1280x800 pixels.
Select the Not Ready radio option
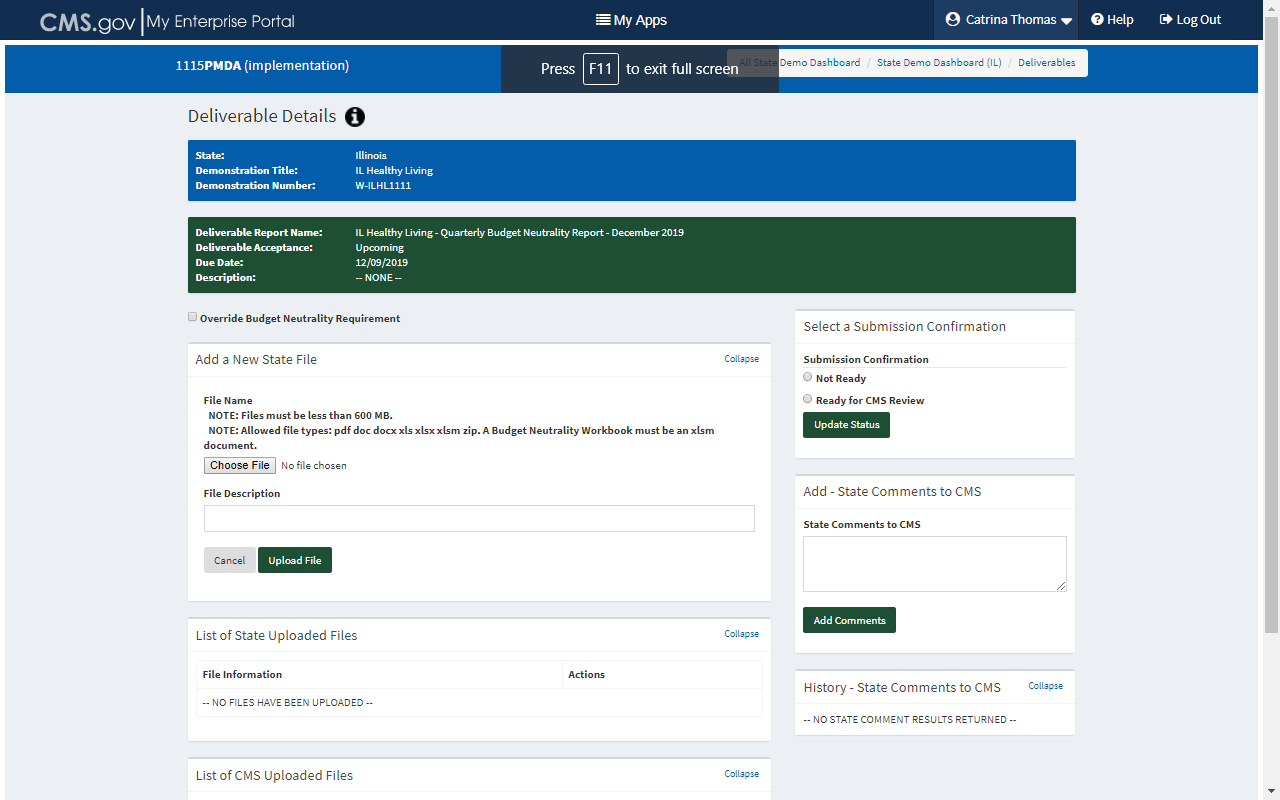pos(808,377)
